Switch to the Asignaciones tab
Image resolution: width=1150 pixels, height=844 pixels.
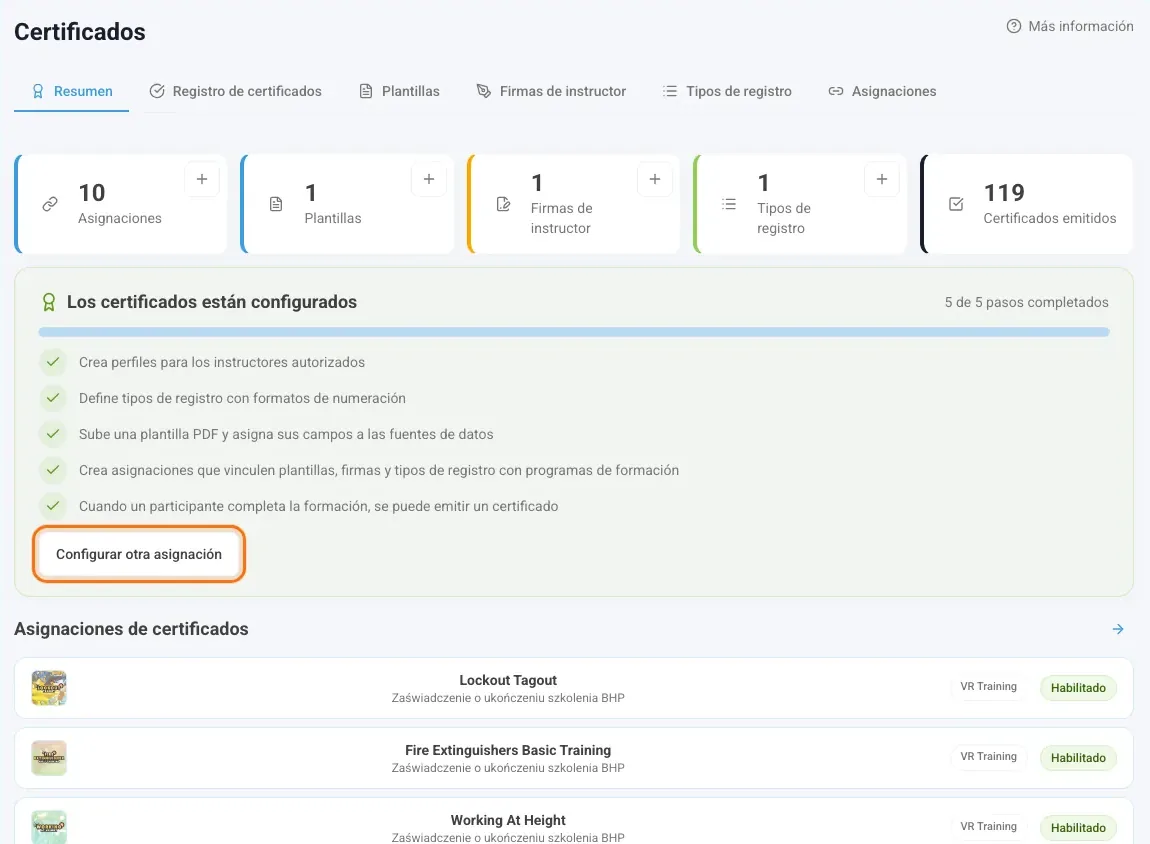tap(882, 91)
